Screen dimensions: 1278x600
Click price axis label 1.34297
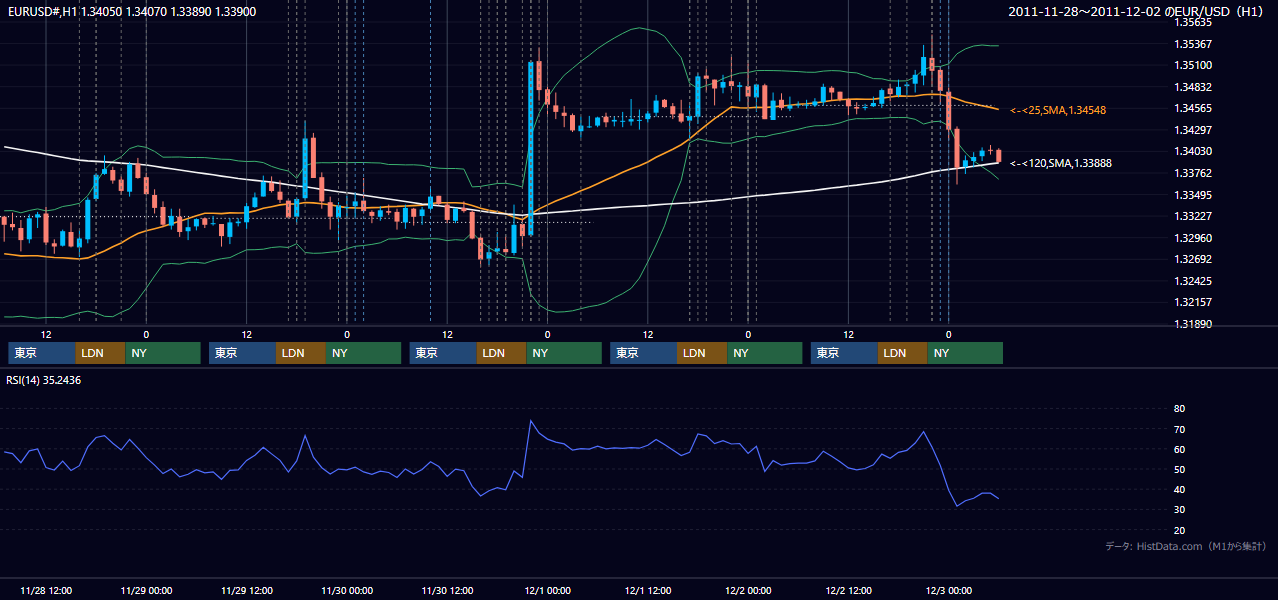[x=1192, y=130]
